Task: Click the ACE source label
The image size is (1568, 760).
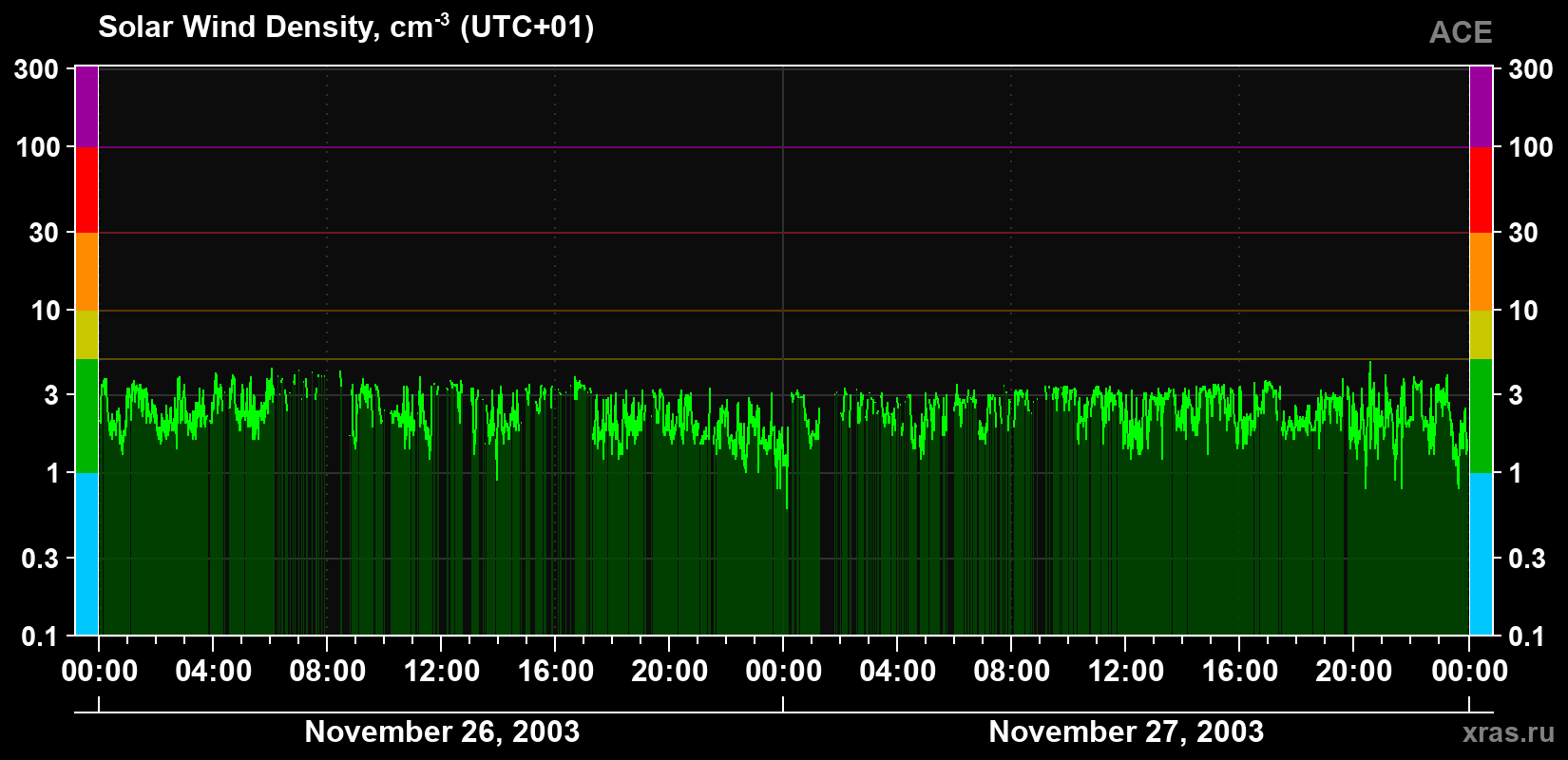Action: [x=1461, y=32]
